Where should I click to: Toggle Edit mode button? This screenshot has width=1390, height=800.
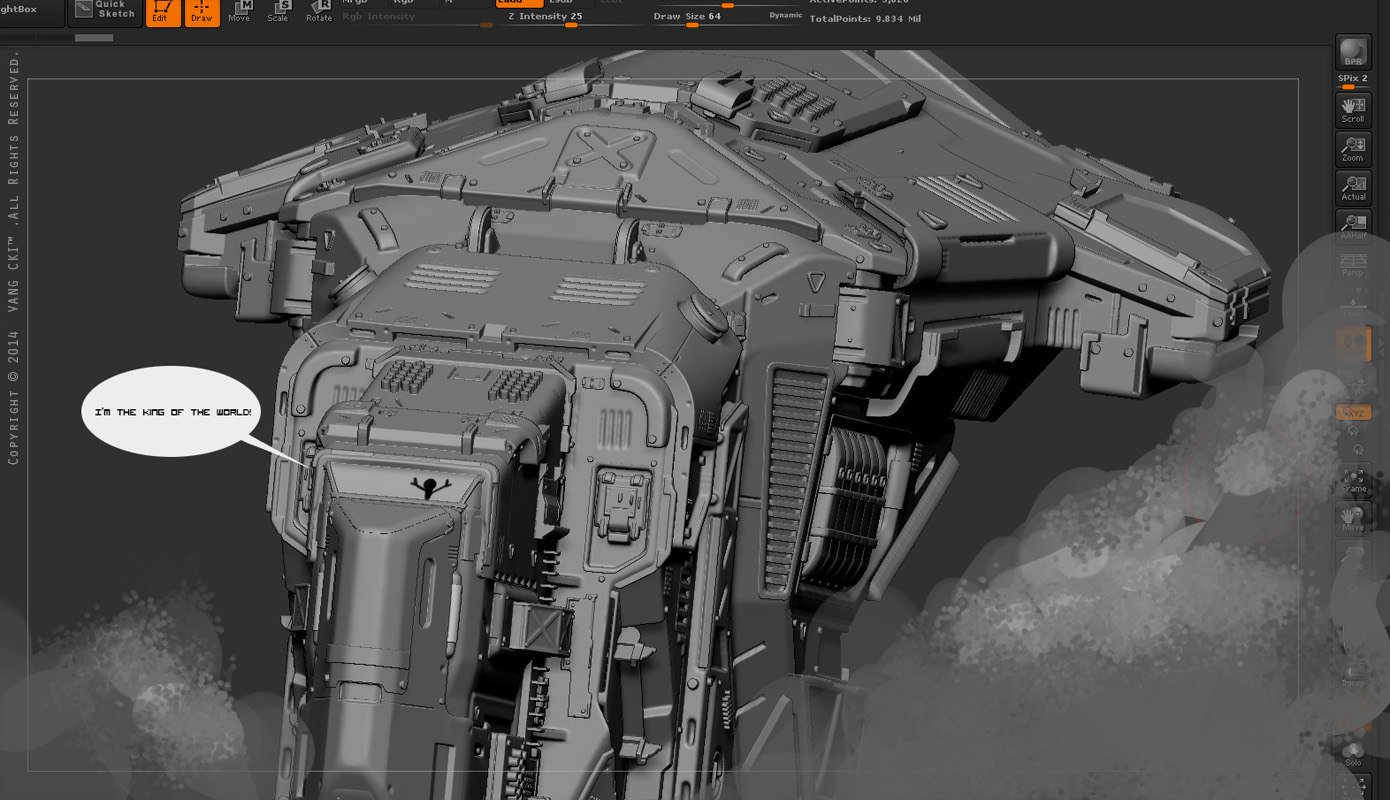(163, 13)
